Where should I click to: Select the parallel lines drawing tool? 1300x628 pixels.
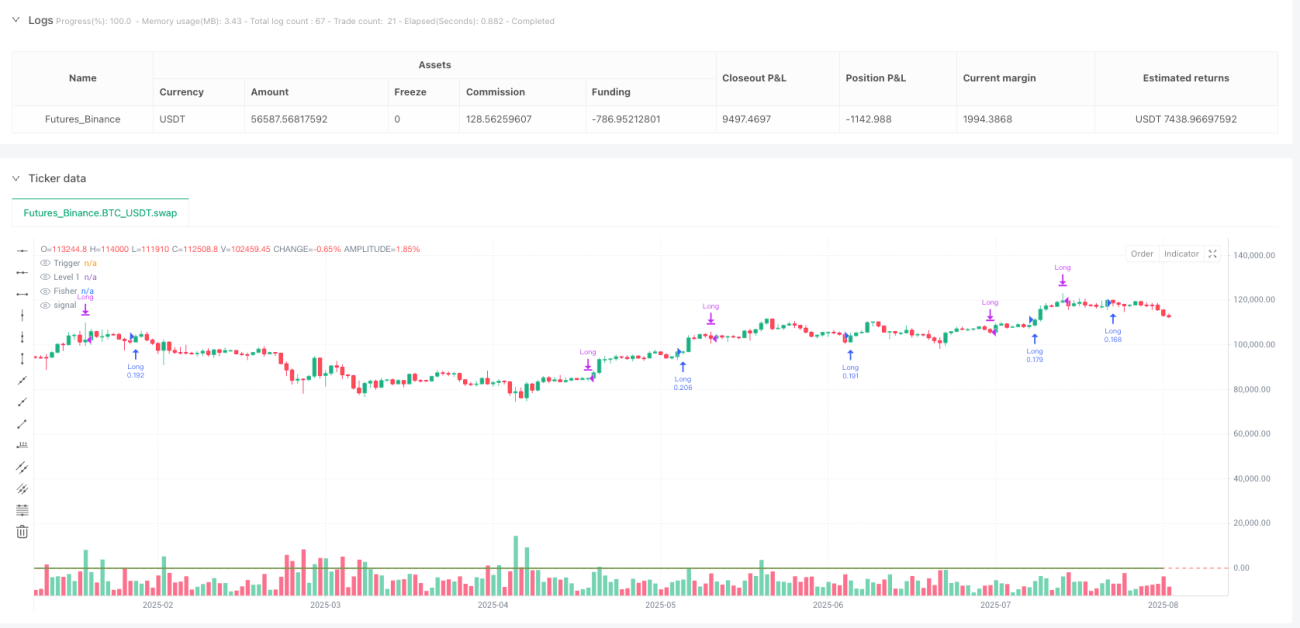[22, 467]
